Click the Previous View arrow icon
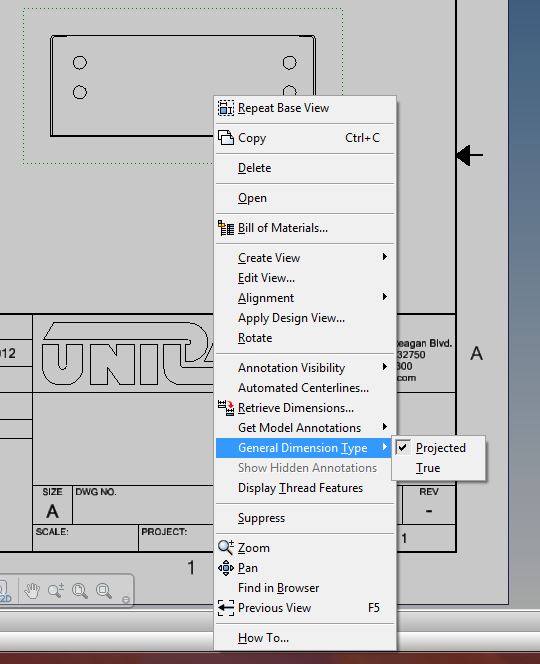 226,608
